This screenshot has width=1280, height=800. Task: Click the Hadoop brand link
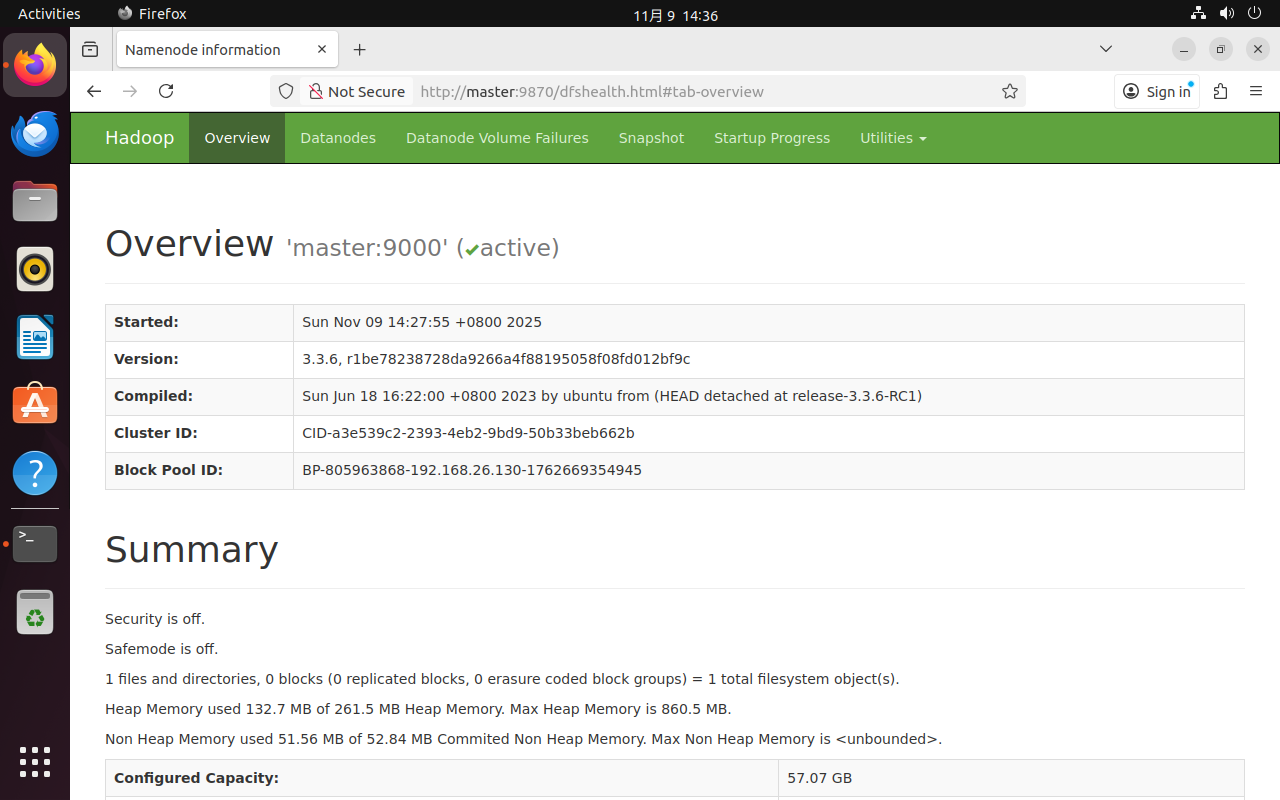coord(139,138)
